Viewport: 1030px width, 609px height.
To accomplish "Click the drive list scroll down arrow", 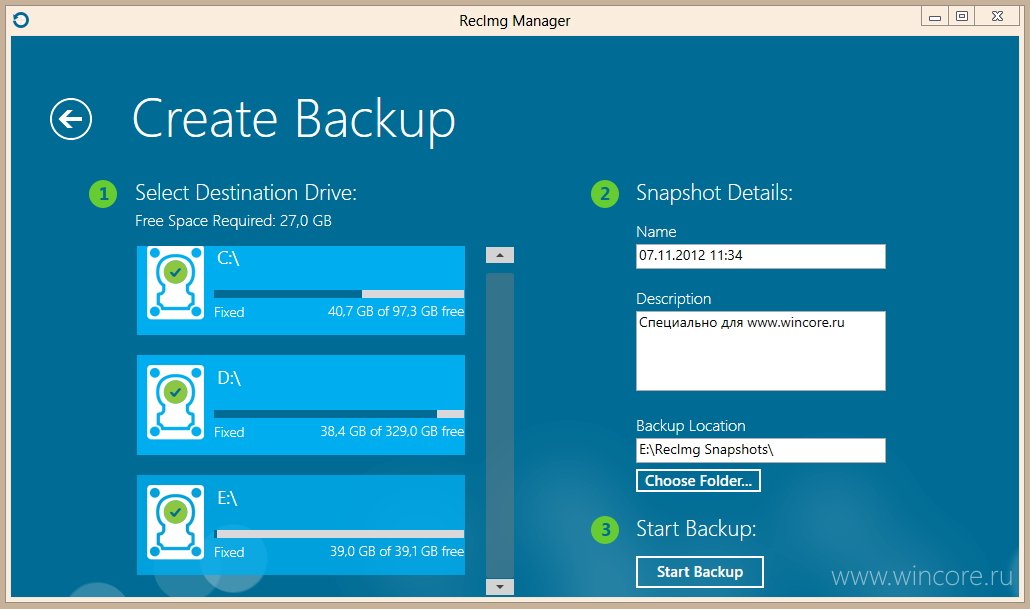I will tap(500, 587).
